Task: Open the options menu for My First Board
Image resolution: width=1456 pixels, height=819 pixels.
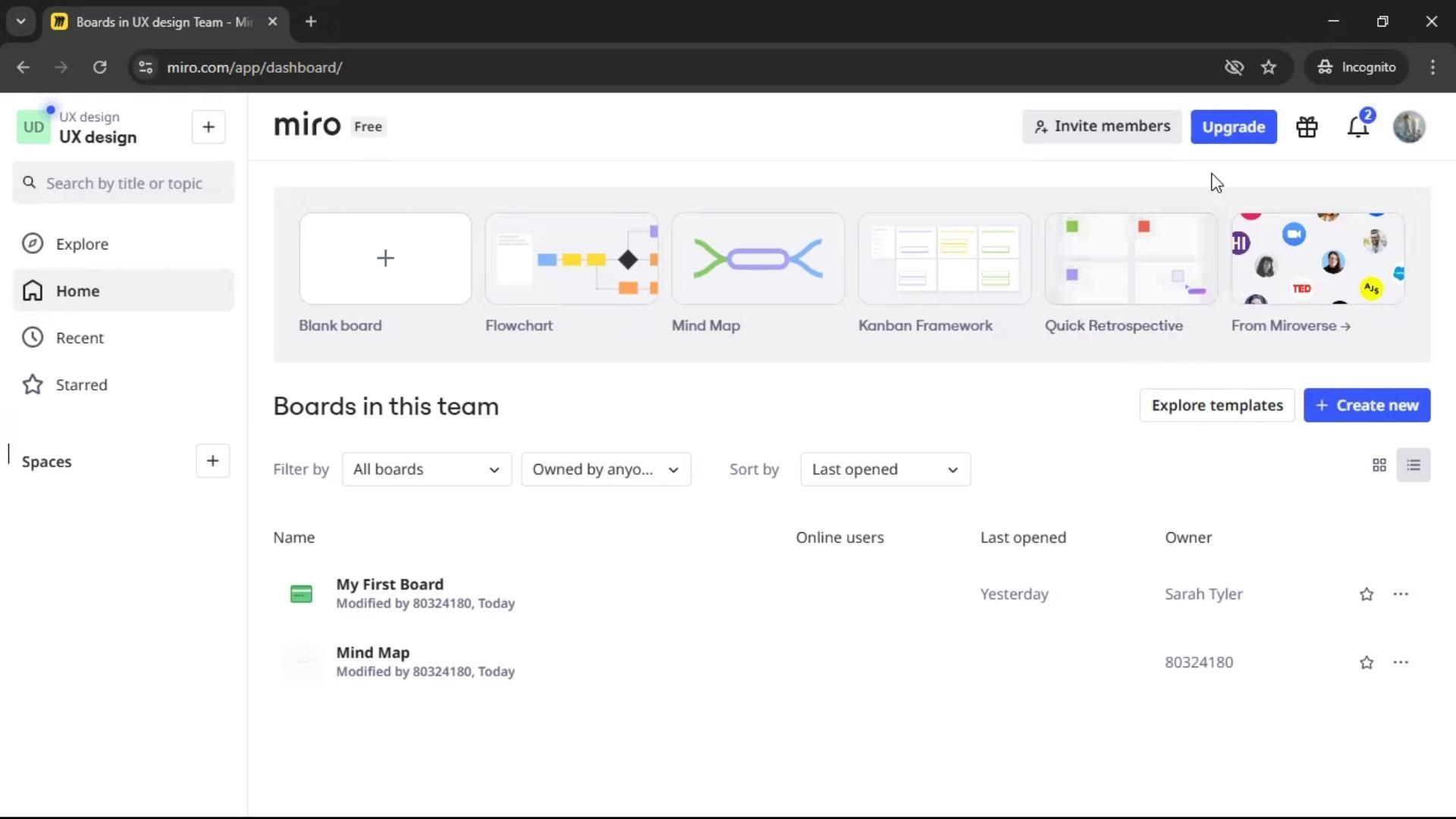Action: pos(1400,594)
